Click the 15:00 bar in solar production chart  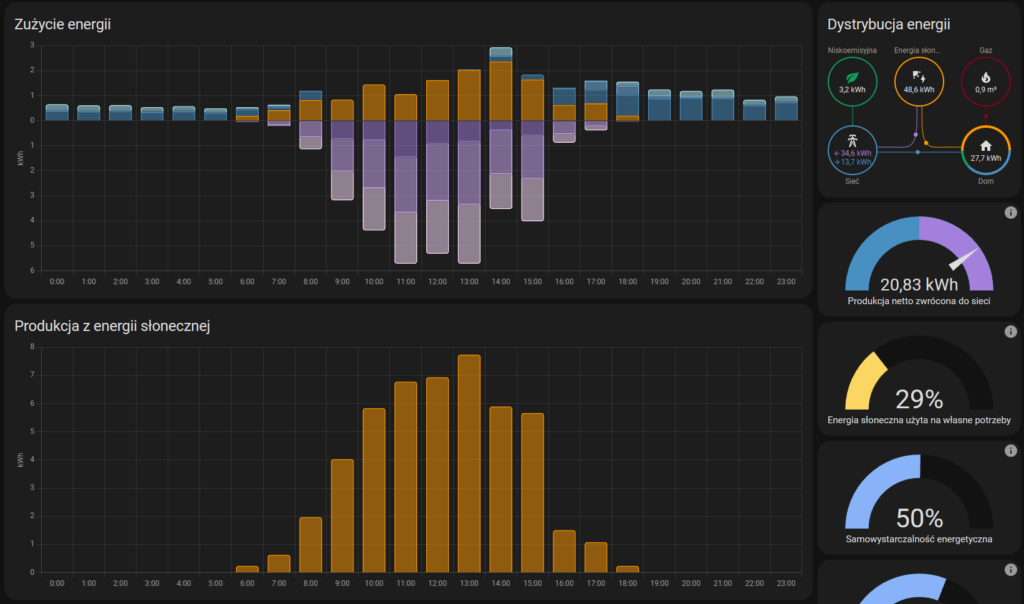coord(532,493)
